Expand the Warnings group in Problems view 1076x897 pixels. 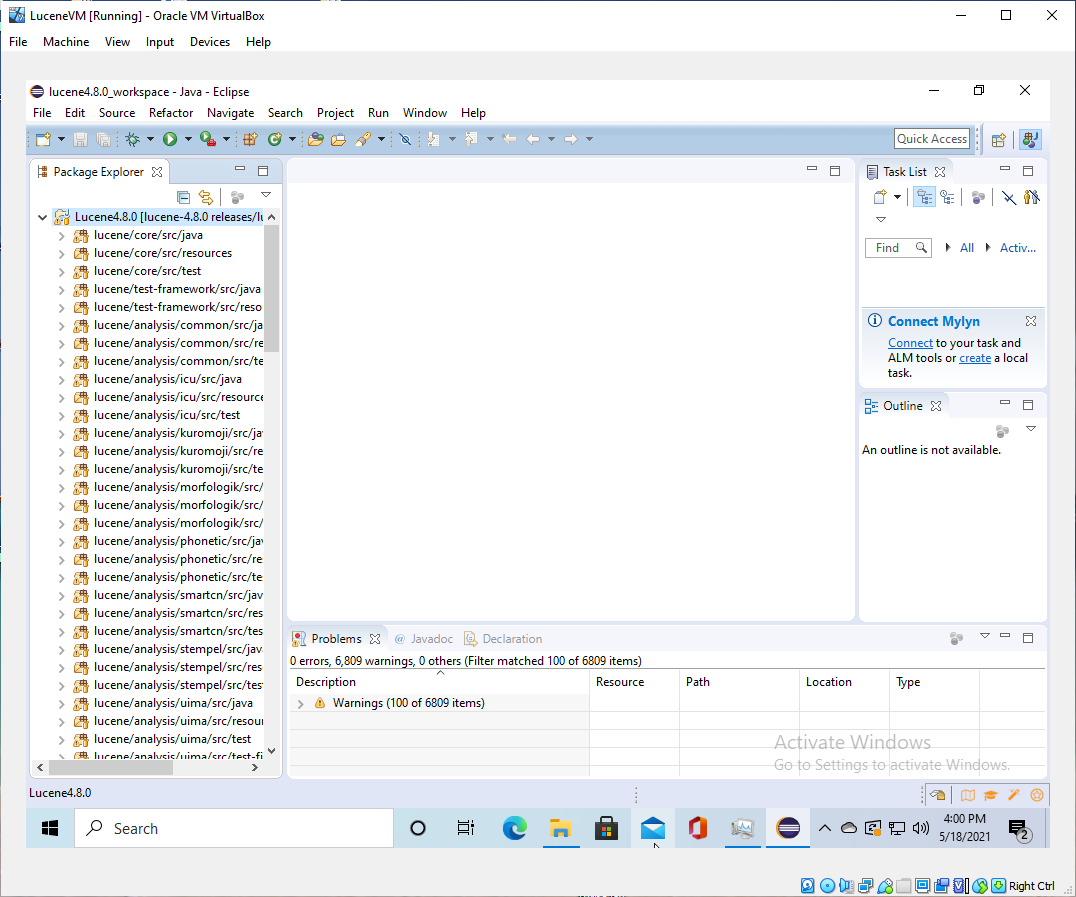pyautogui.click(x=301, y=704)
